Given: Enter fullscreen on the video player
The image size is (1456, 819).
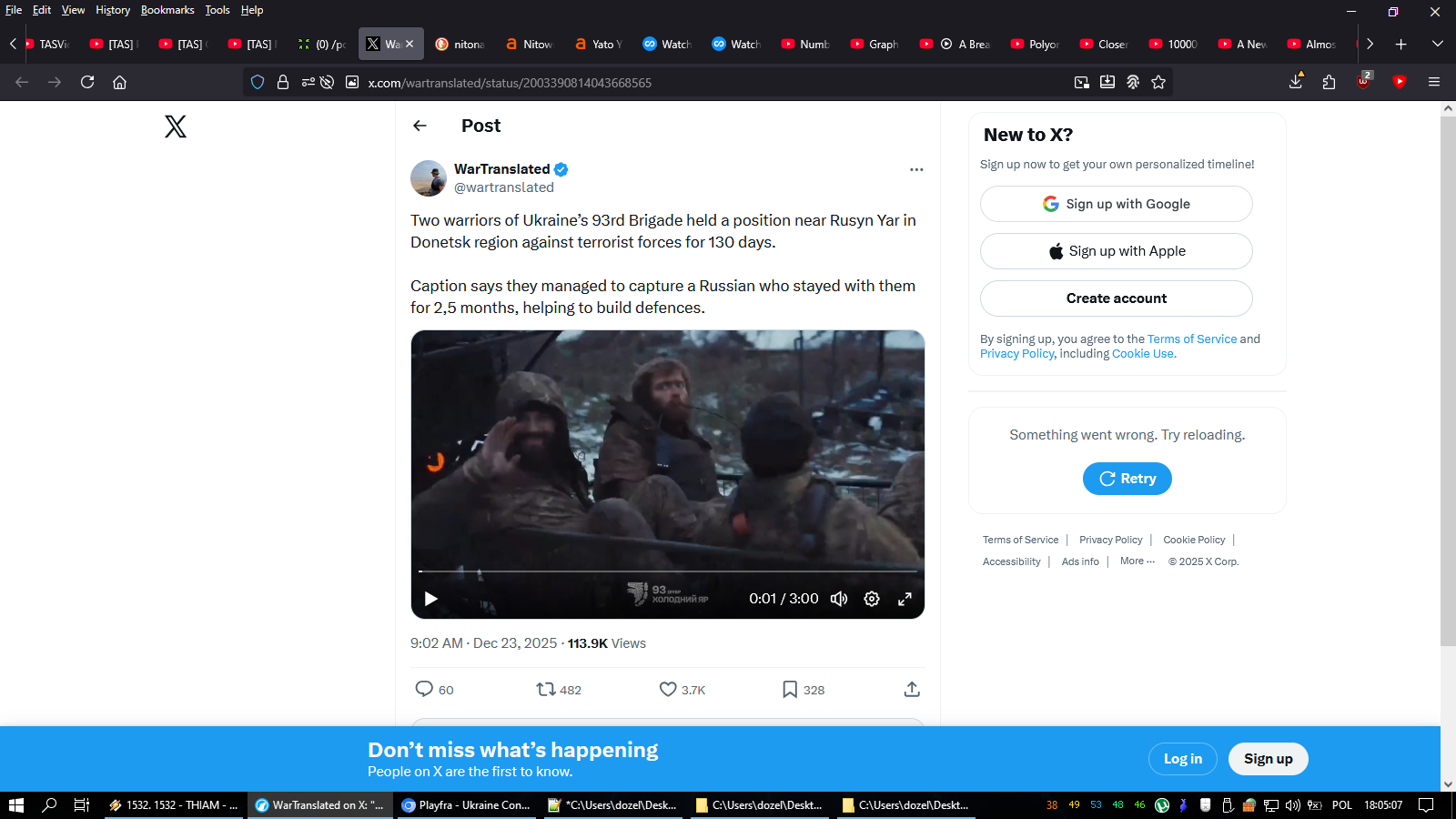Looking at the screenshot, I should click(905, 599).
